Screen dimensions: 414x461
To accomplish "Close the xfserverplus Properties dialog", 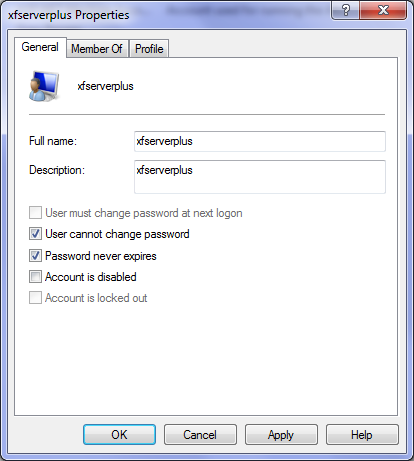I will click(383, 10).
